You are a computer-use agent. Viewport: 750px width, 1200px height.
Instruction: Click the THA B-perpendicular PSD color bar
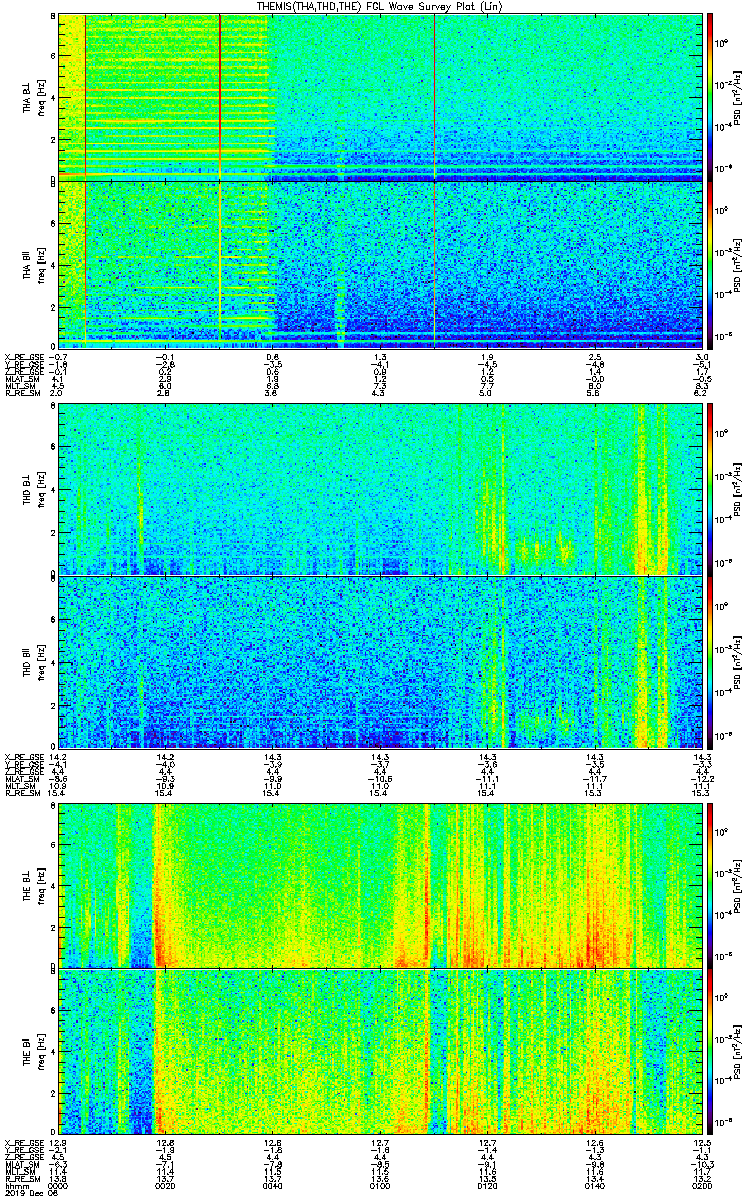pos(711,96)
